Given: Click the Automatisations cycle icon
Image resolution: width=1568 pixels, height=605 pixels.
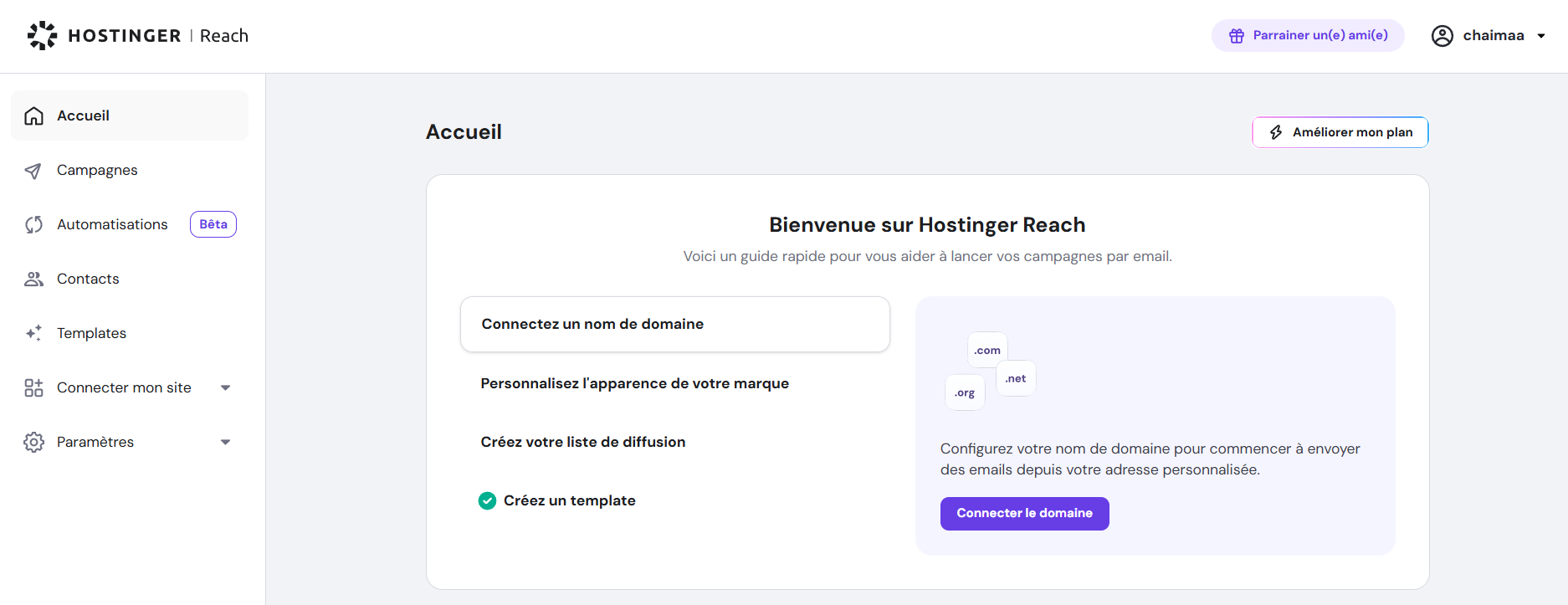Looking at the screenshot, I should tap(33, 225).
